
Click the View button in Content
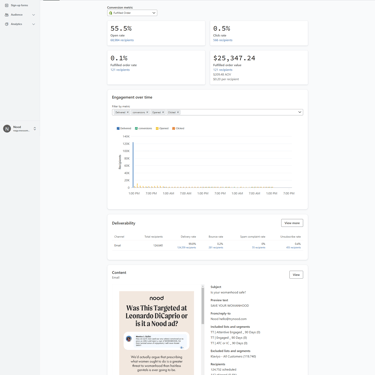coord(296,275)
